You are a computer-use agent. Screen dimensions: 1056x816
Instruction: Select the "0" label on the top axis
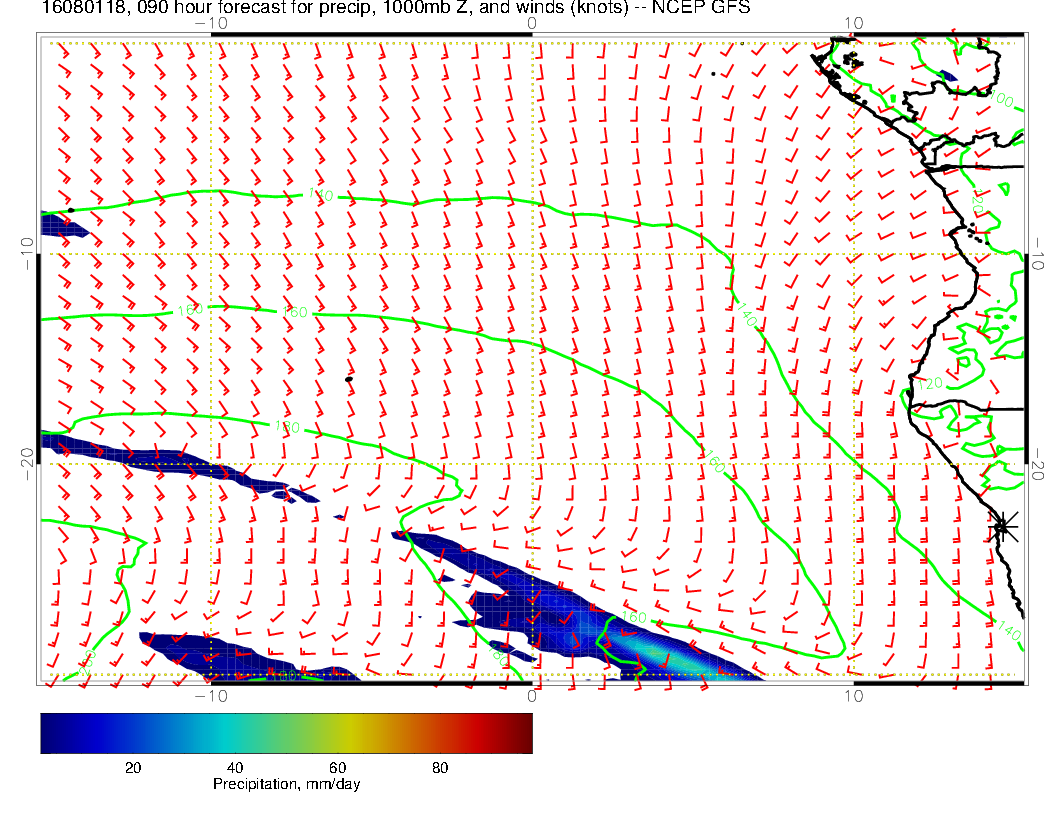point(532,23)
